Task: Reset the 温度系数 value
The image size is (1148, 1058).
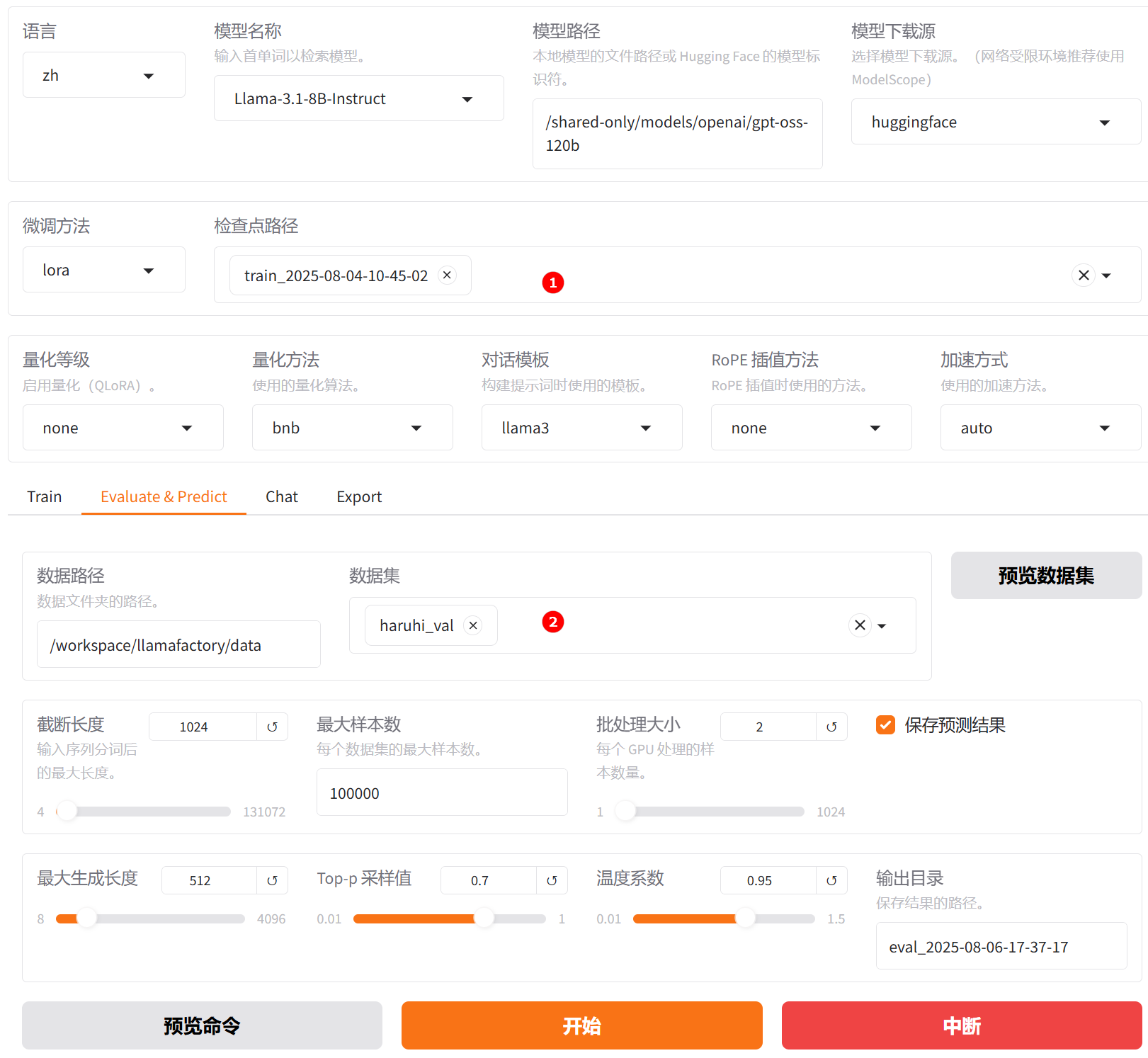Action: click(831, 880)
